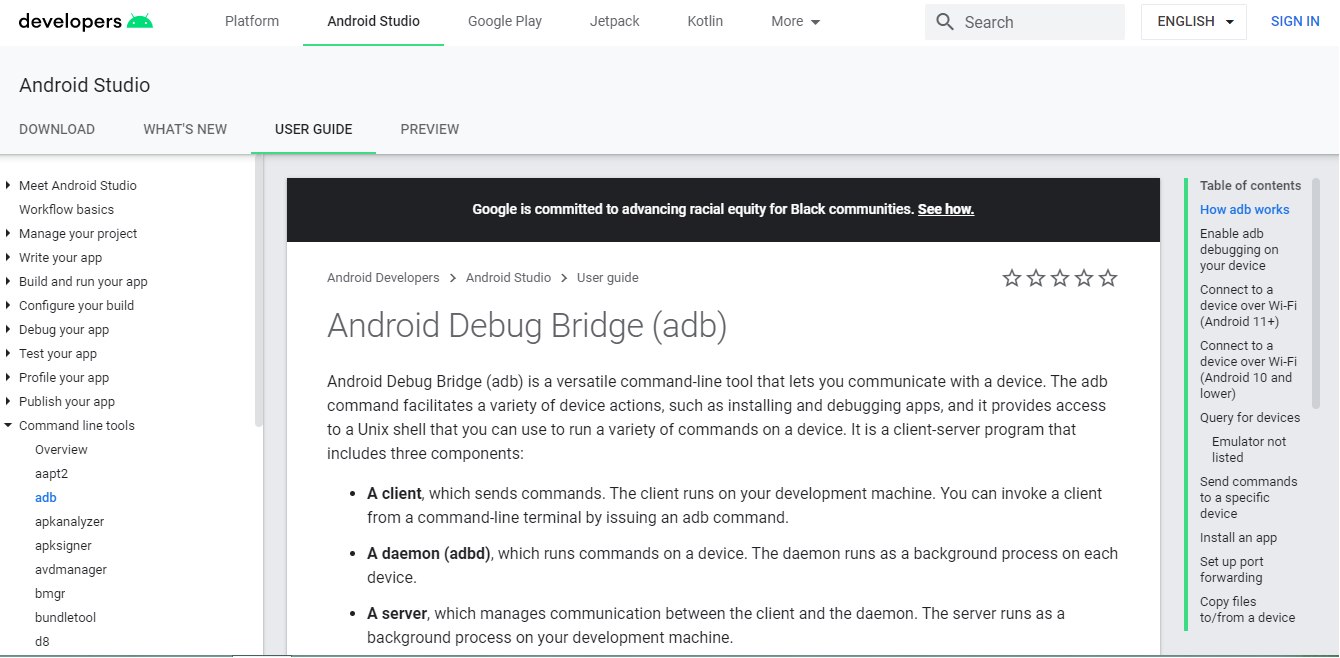
Task: Open the More menu dropdown
Action: (x=796, y=21)
